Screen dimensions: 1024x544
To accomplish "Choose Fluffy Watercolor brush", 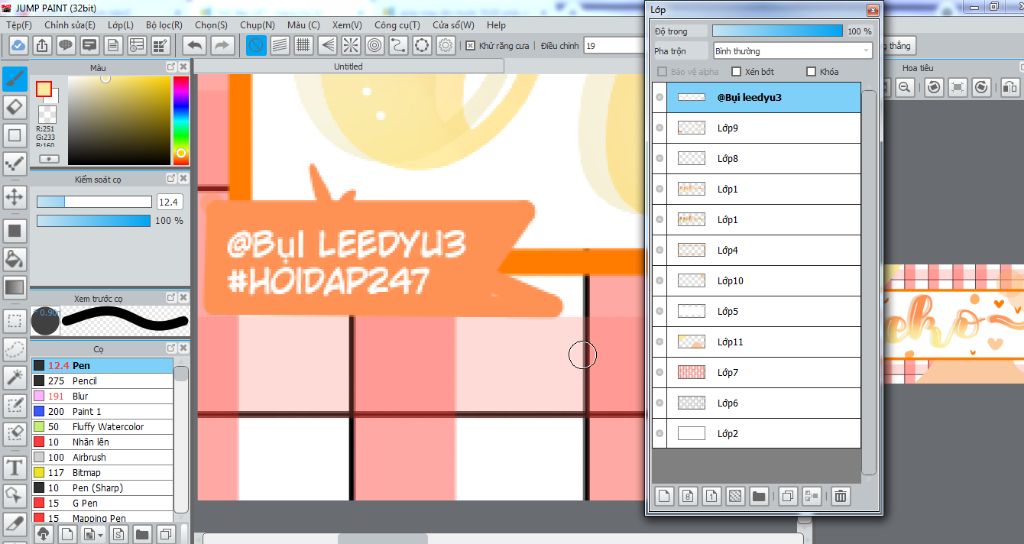I will (103, 426).
